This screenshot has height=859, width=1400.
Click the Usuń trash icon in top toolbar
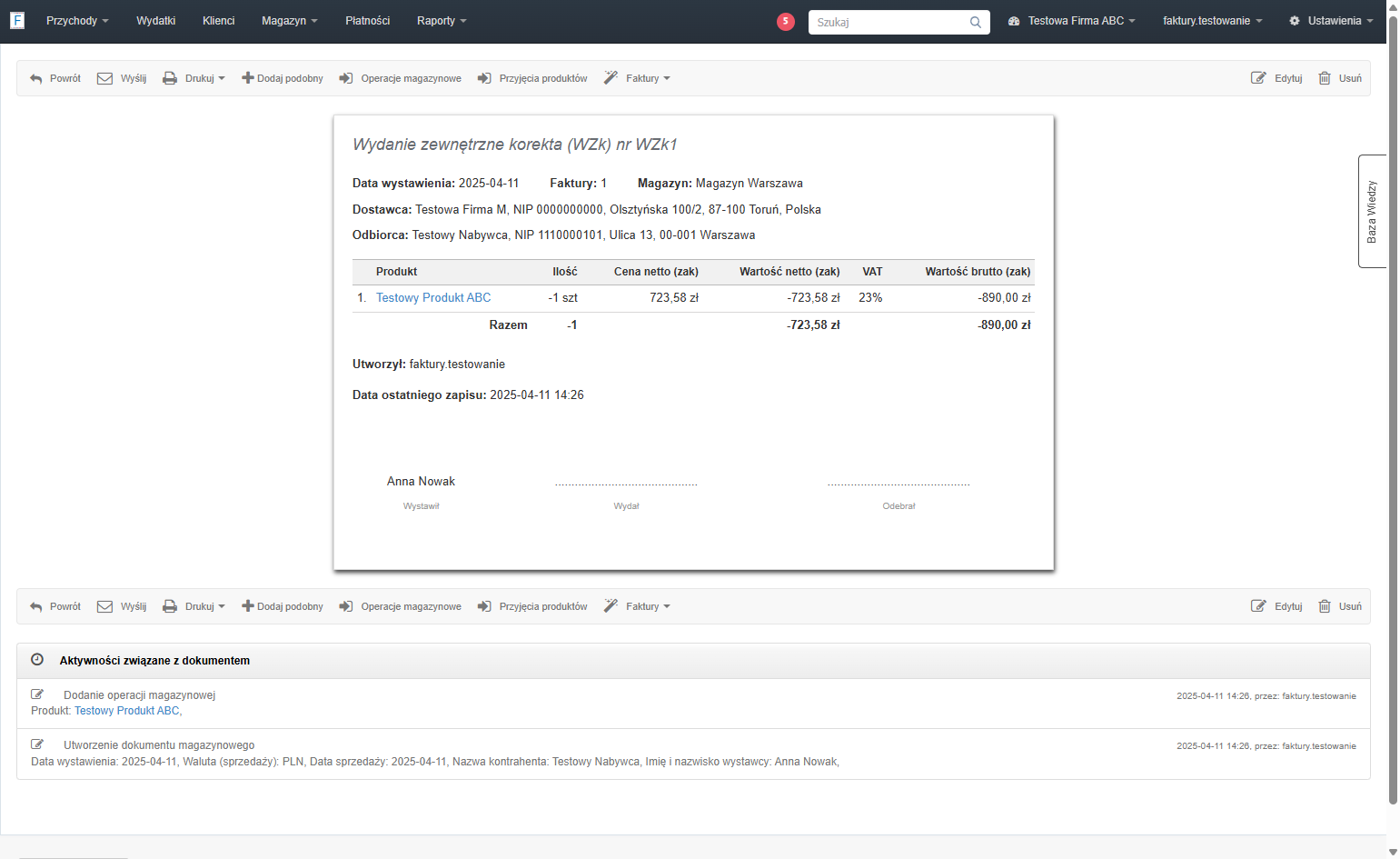click(x=1325, y=78)
